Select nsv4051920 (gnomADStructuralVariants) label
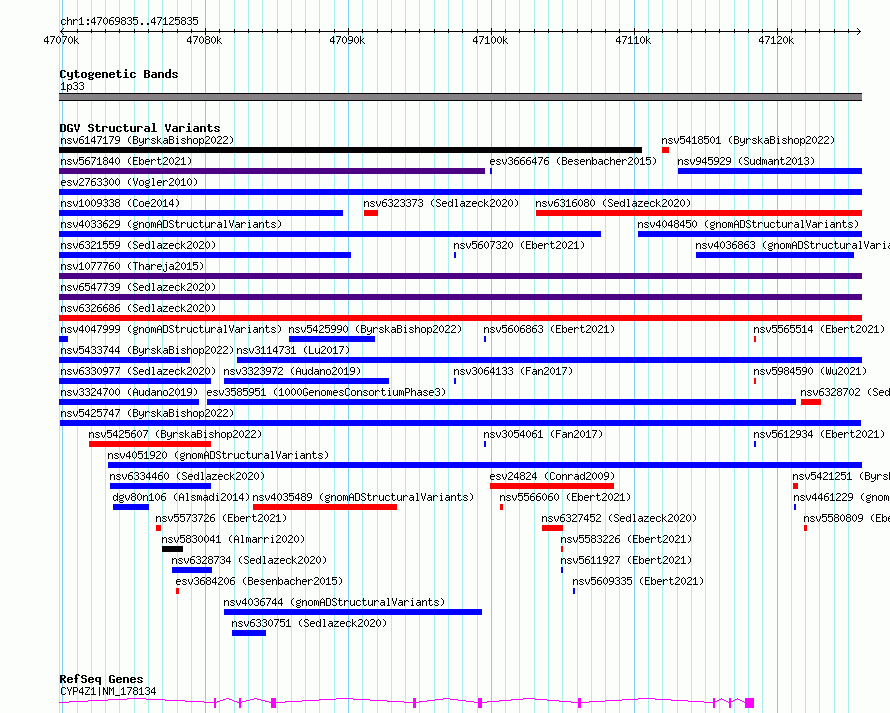Viewport: 890px width, 713px height. click(218, 455)
